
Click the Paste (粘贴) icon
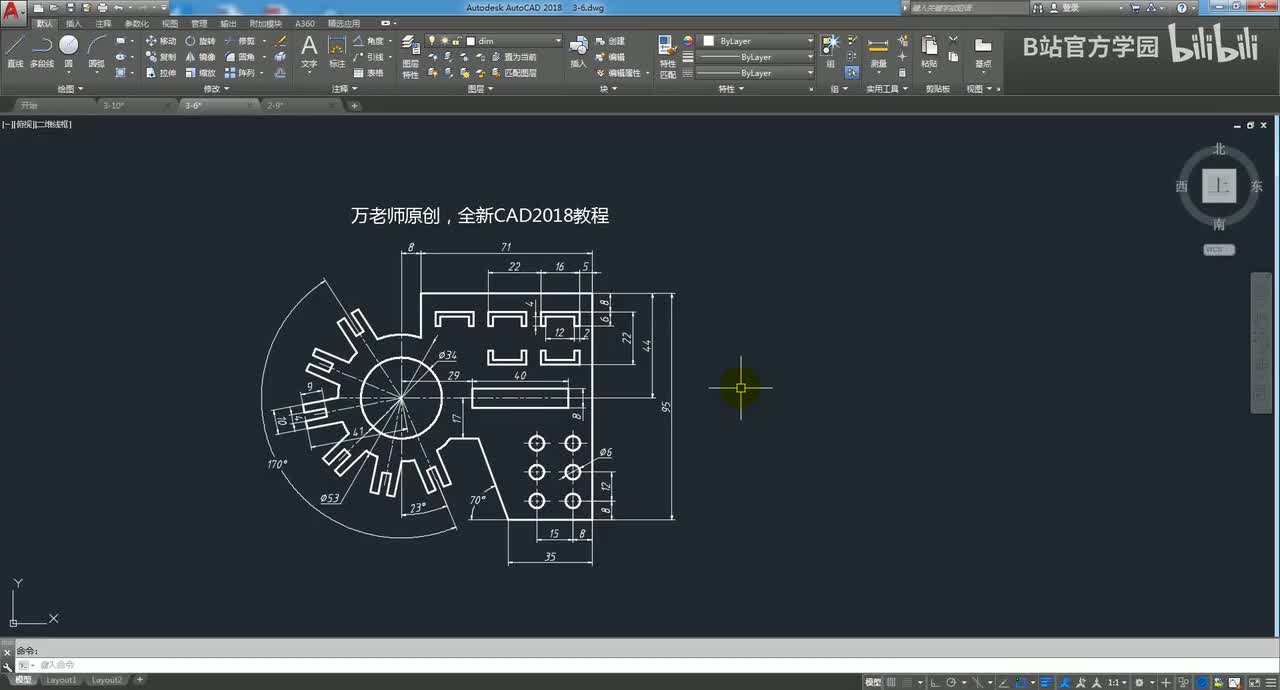pyautogui.click(x=929, y=51)
